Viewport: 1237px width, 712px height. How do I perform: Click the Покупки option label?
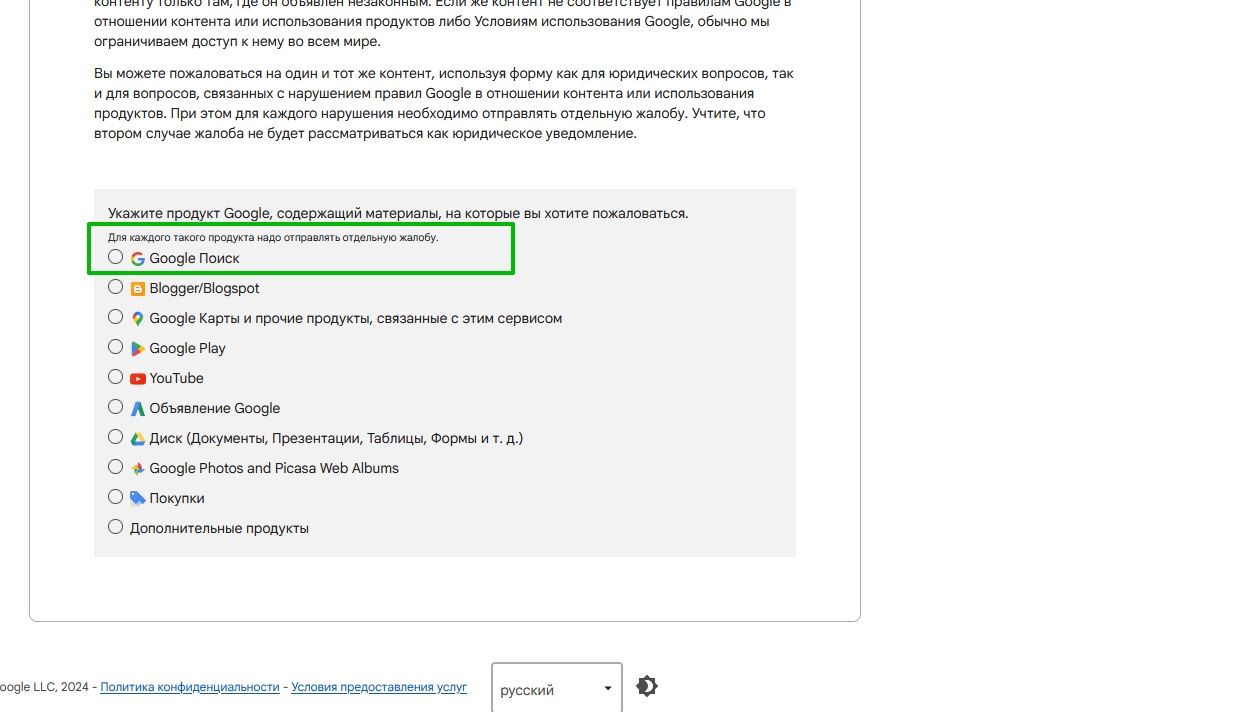(x=177, y=498)
